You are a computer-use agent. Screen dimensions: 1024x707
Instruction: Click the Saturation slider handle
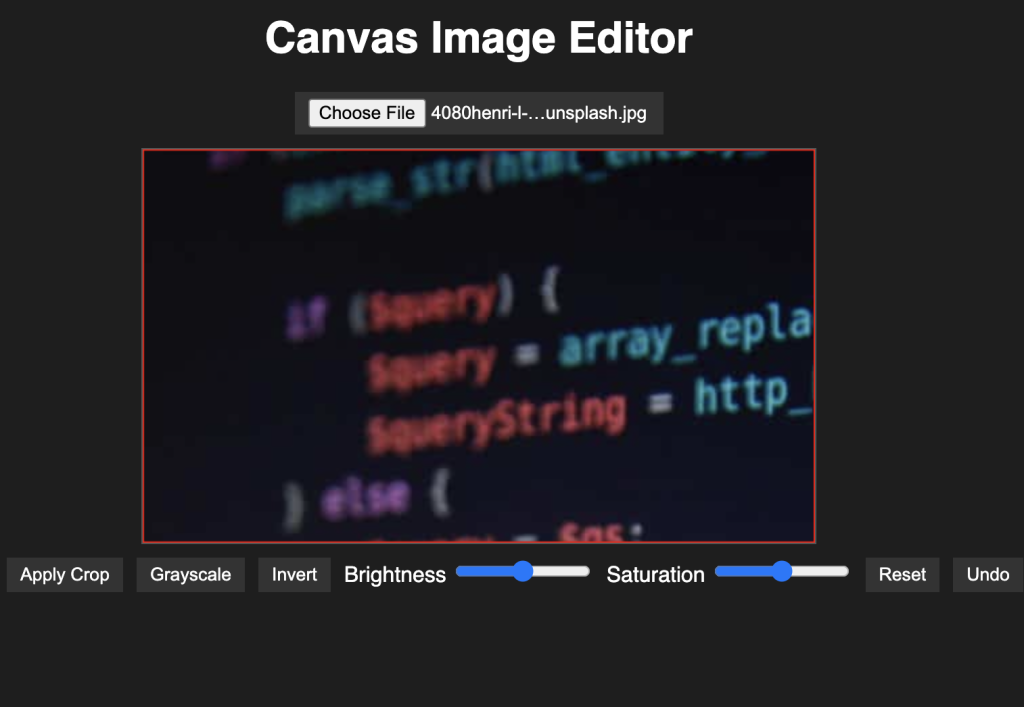(x=781, y=572)
